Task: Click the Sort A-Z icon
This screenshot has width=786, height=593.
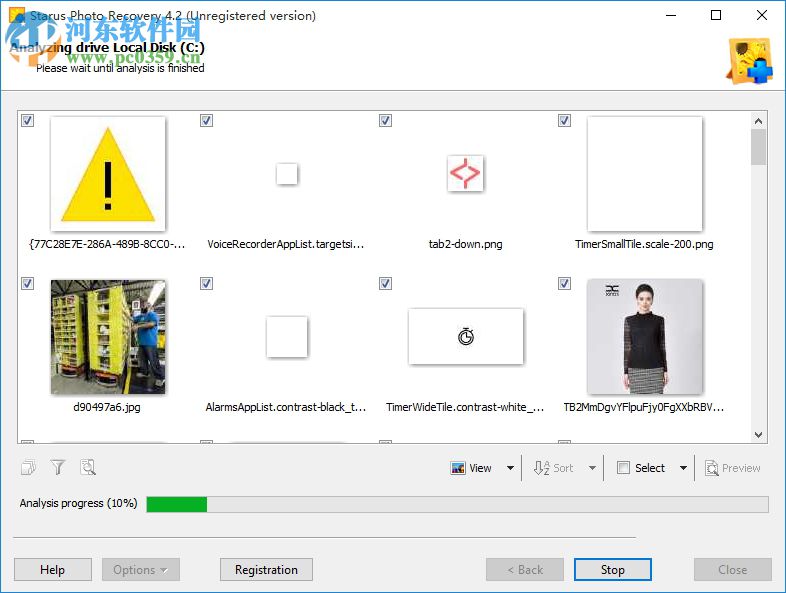Action: pos(541,468)
